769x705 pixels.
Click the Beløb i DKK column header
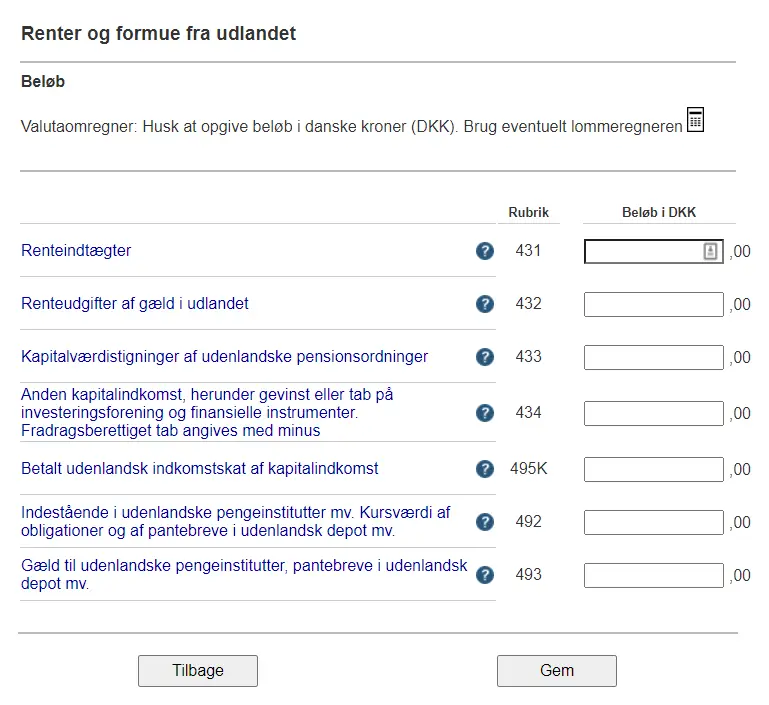coord(659,212)
